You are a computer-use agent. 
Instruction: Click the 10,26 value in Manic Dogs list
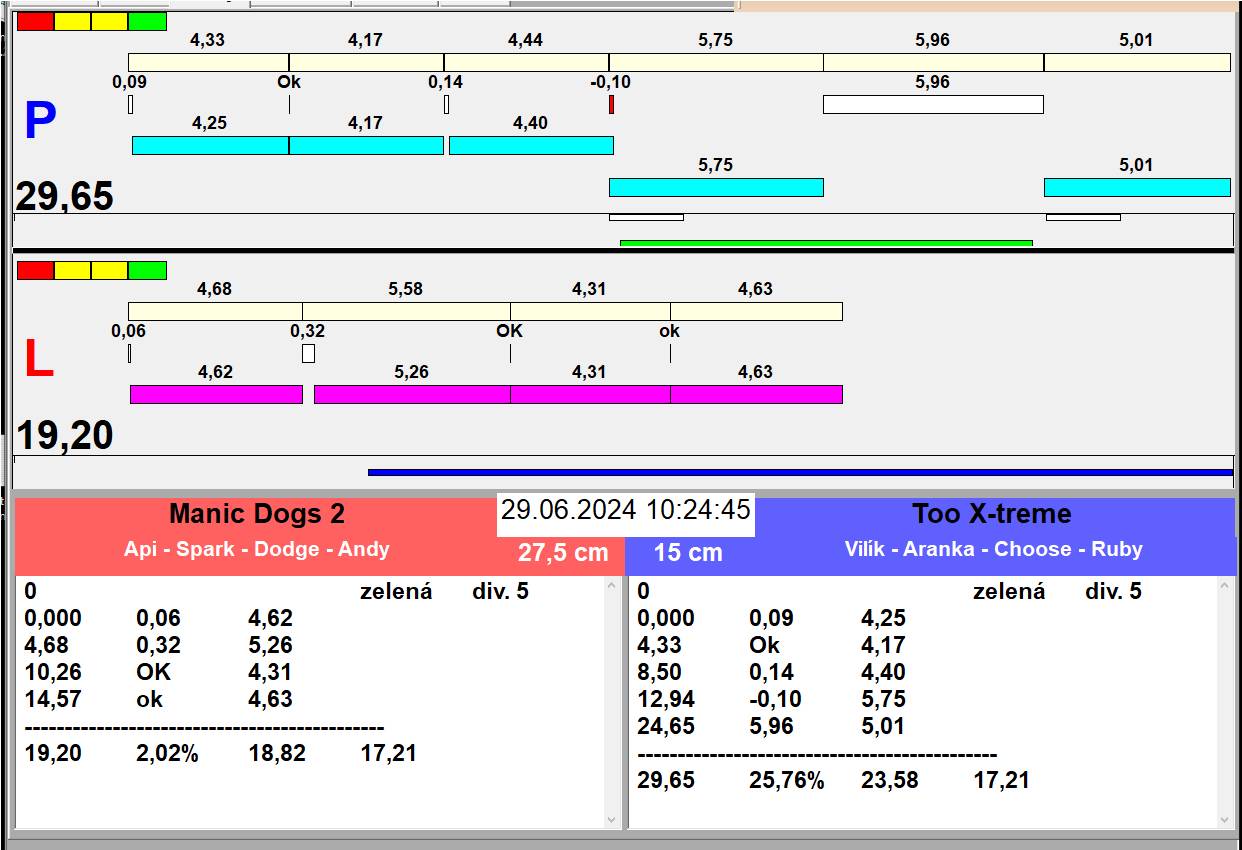tap(53, 672)
